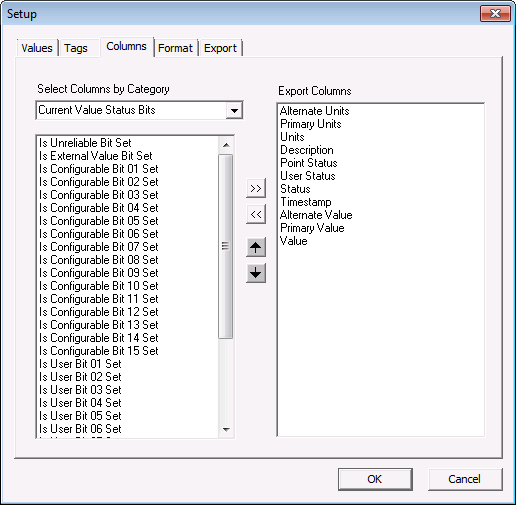Select 'Is Configurable Bit 12 Set'
The height and width of the screenshot is (505, 516).
(98, 312)
